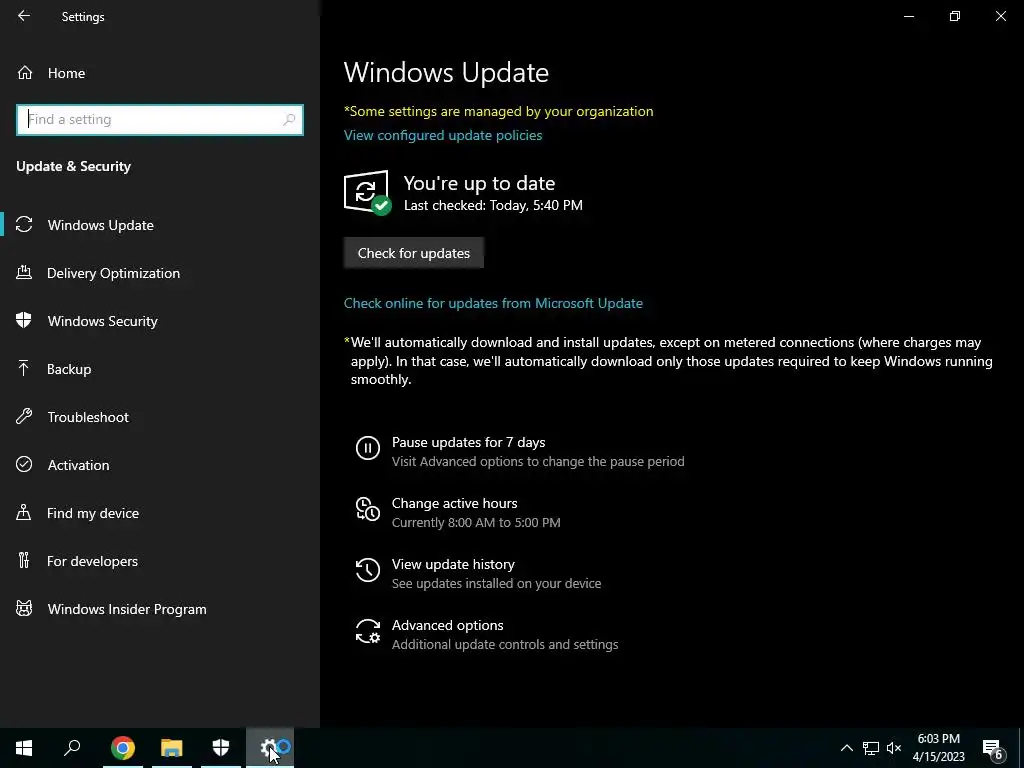Click the Advanced options gear-sync icon
This screenshot has height=768, width=1024.
point(368,632)
